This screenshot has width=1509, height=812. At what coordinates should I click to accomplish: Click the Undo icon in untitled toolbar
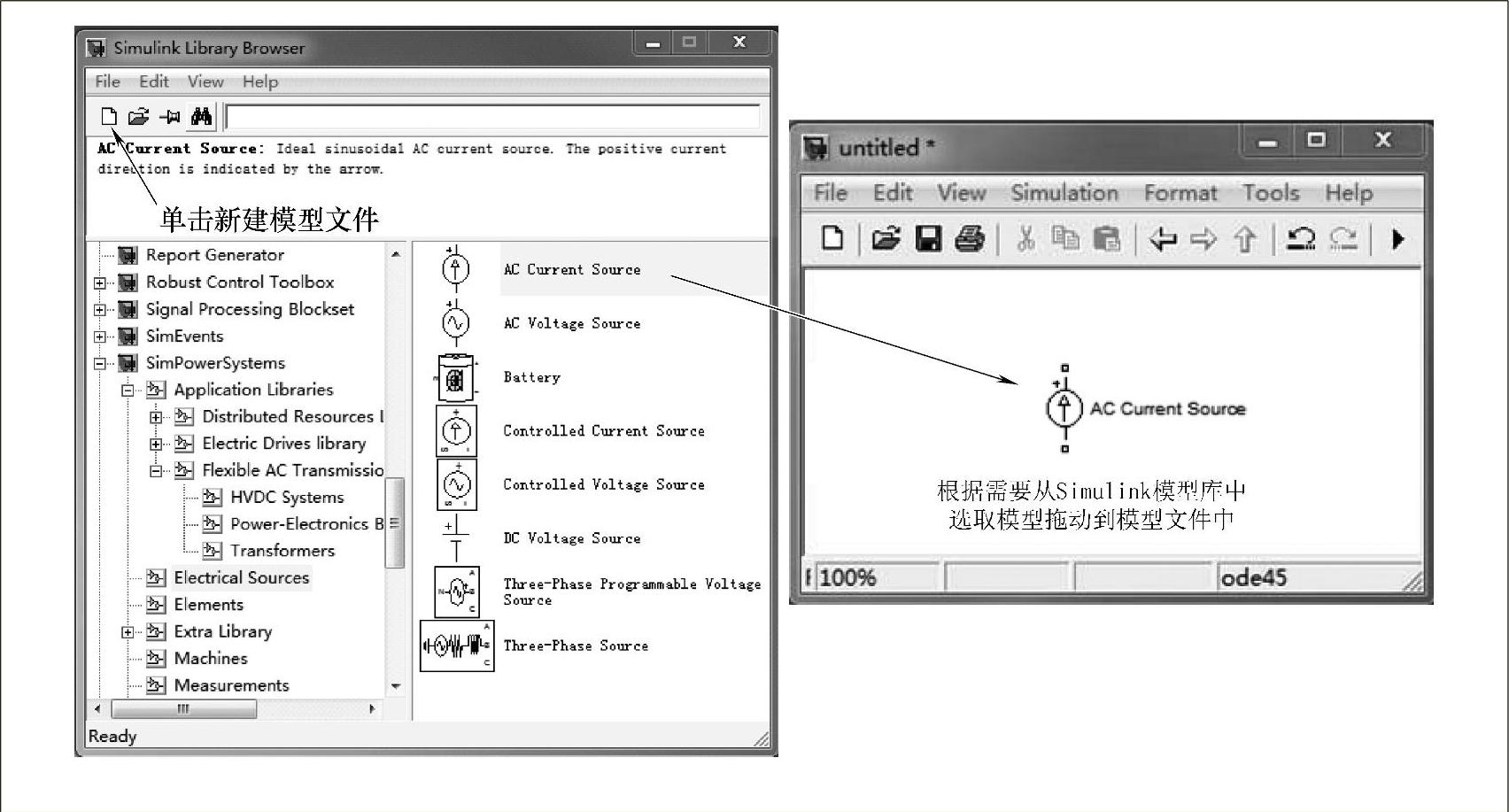click(1300, 238)
